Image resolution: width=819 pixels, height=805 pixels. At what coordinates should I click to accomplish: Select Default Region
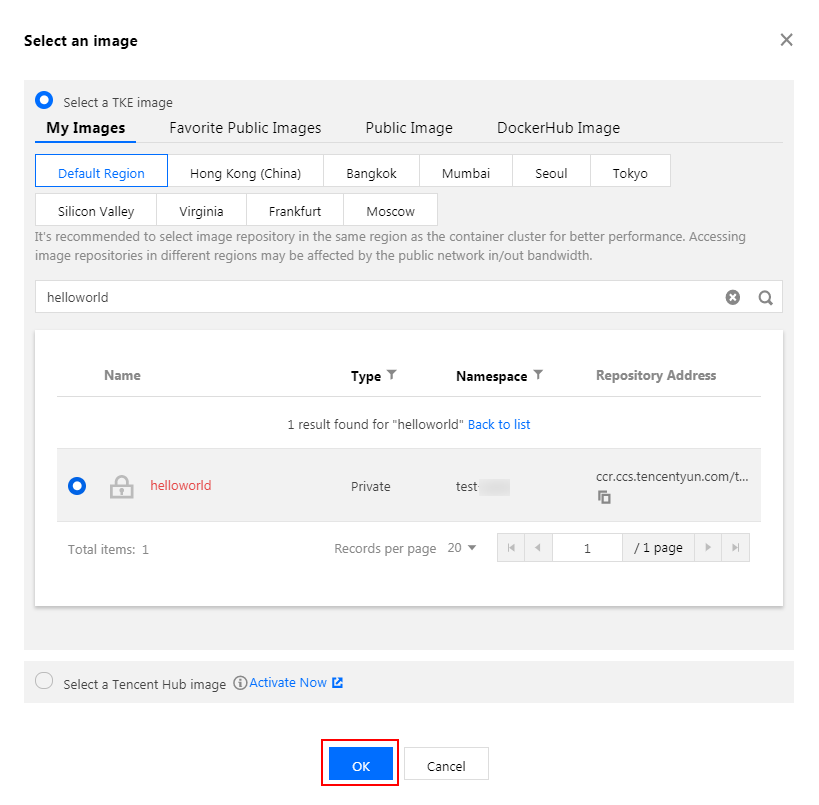101,170
